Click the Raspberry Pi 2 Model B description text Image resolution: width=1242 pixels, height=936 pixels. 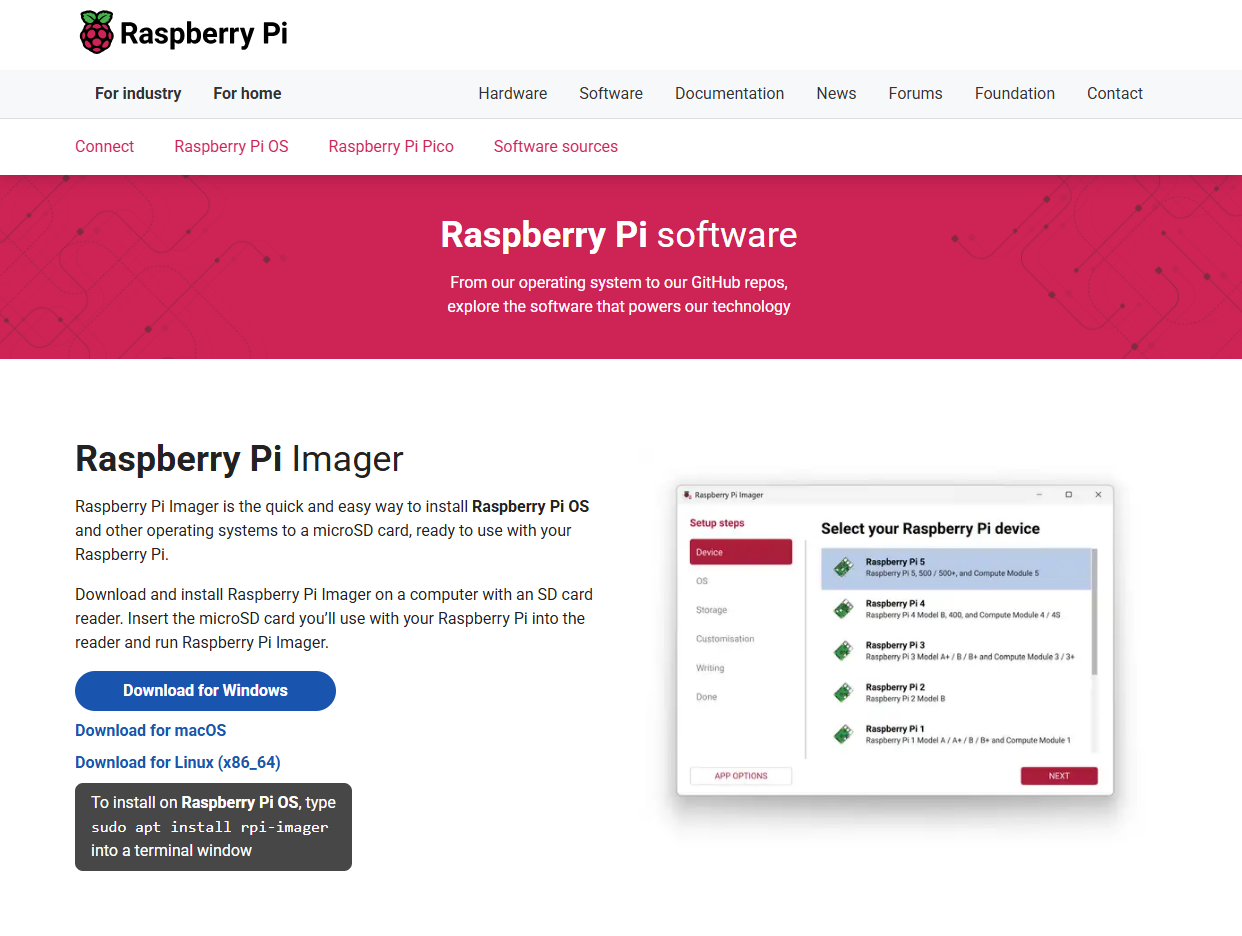tap(905, 699)
